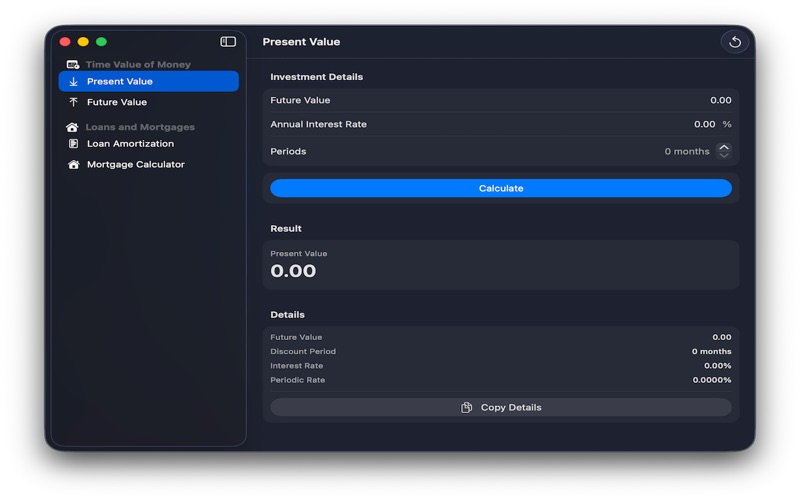Open Loan Amortization in the sidebar

tap(148, 144)
